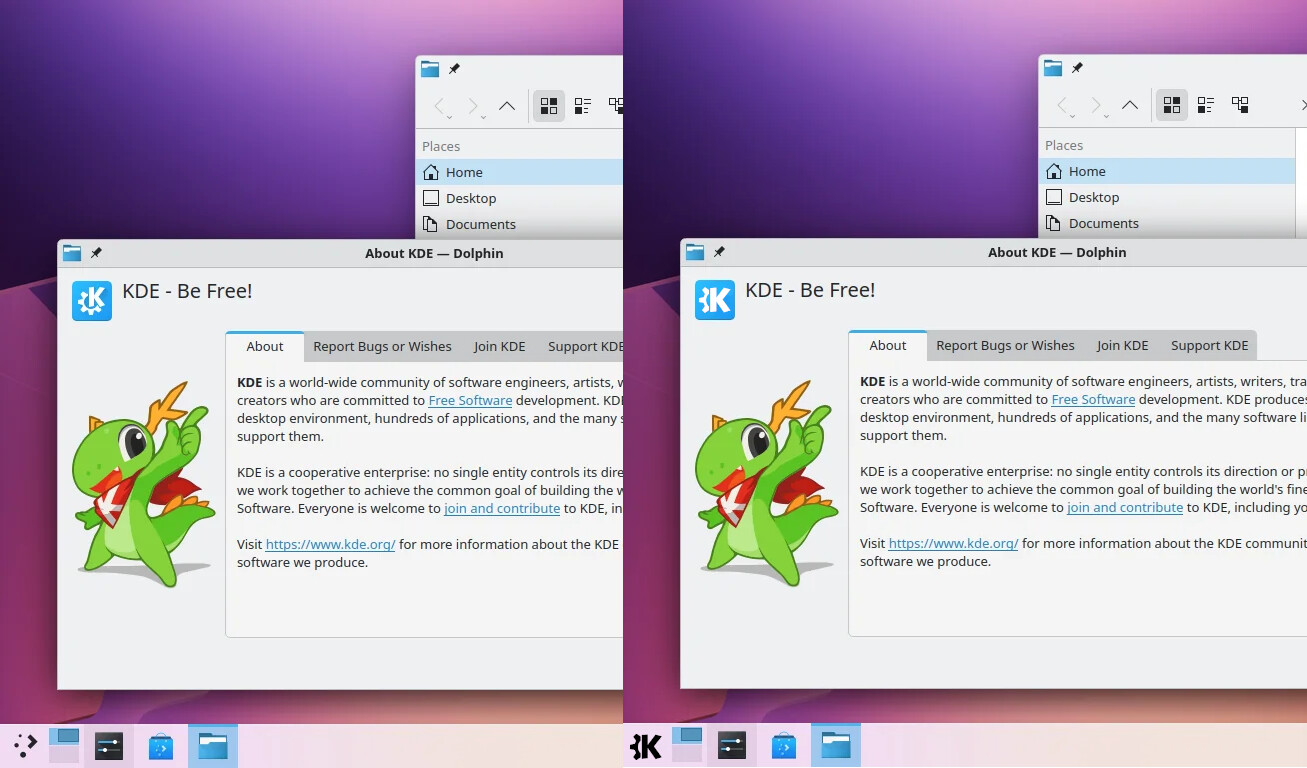
Task: Go up one folder in right Dolphin toolbar
Action: pos(1129,105)
